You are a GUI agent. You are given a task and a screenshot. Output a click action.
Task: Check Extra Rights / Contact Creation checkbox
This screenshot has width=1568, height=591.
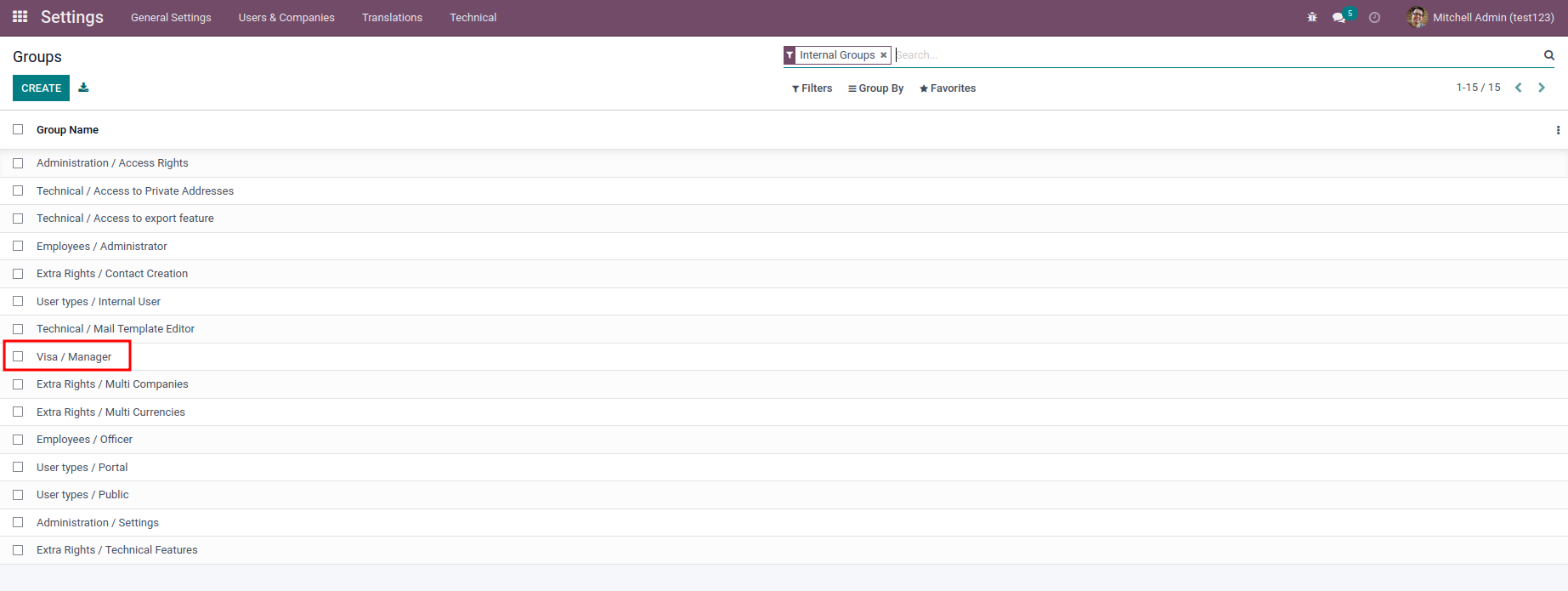(x=18, y=274)
